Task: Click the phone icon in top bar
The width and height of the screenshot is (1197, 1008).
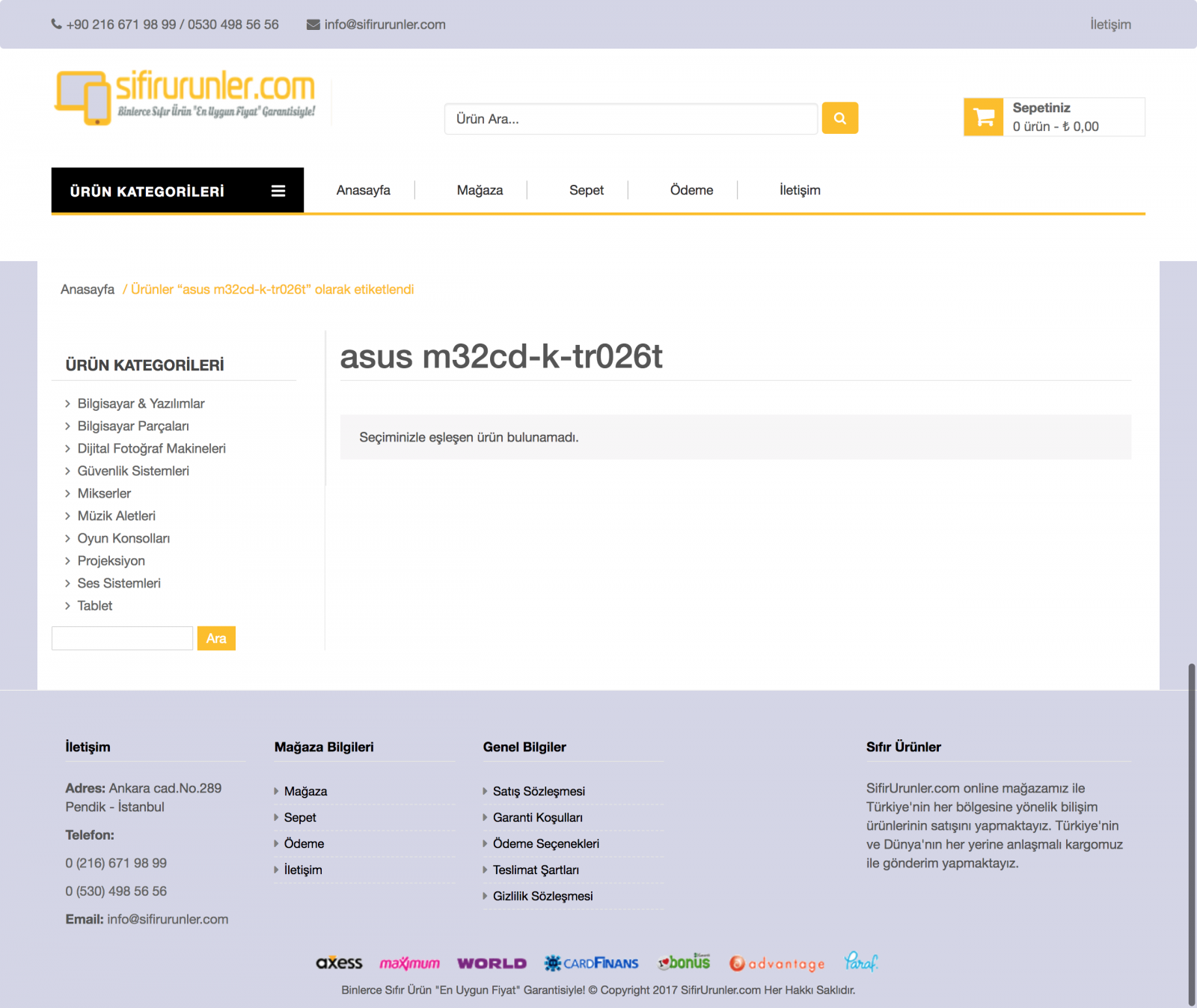Action: [57, 24]
